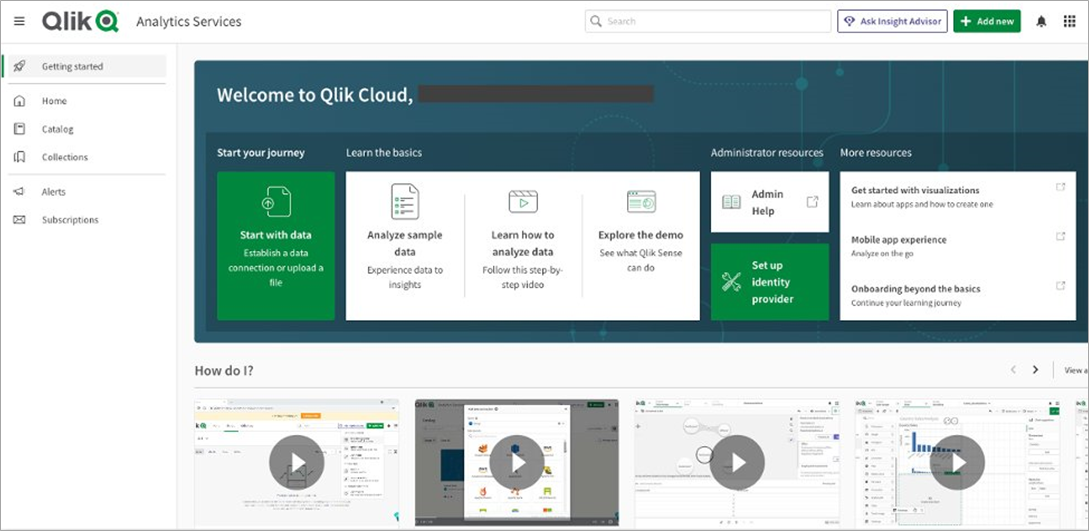Open Catalog in the sidebar
The image size is (1089, 531).
point(85,129)
